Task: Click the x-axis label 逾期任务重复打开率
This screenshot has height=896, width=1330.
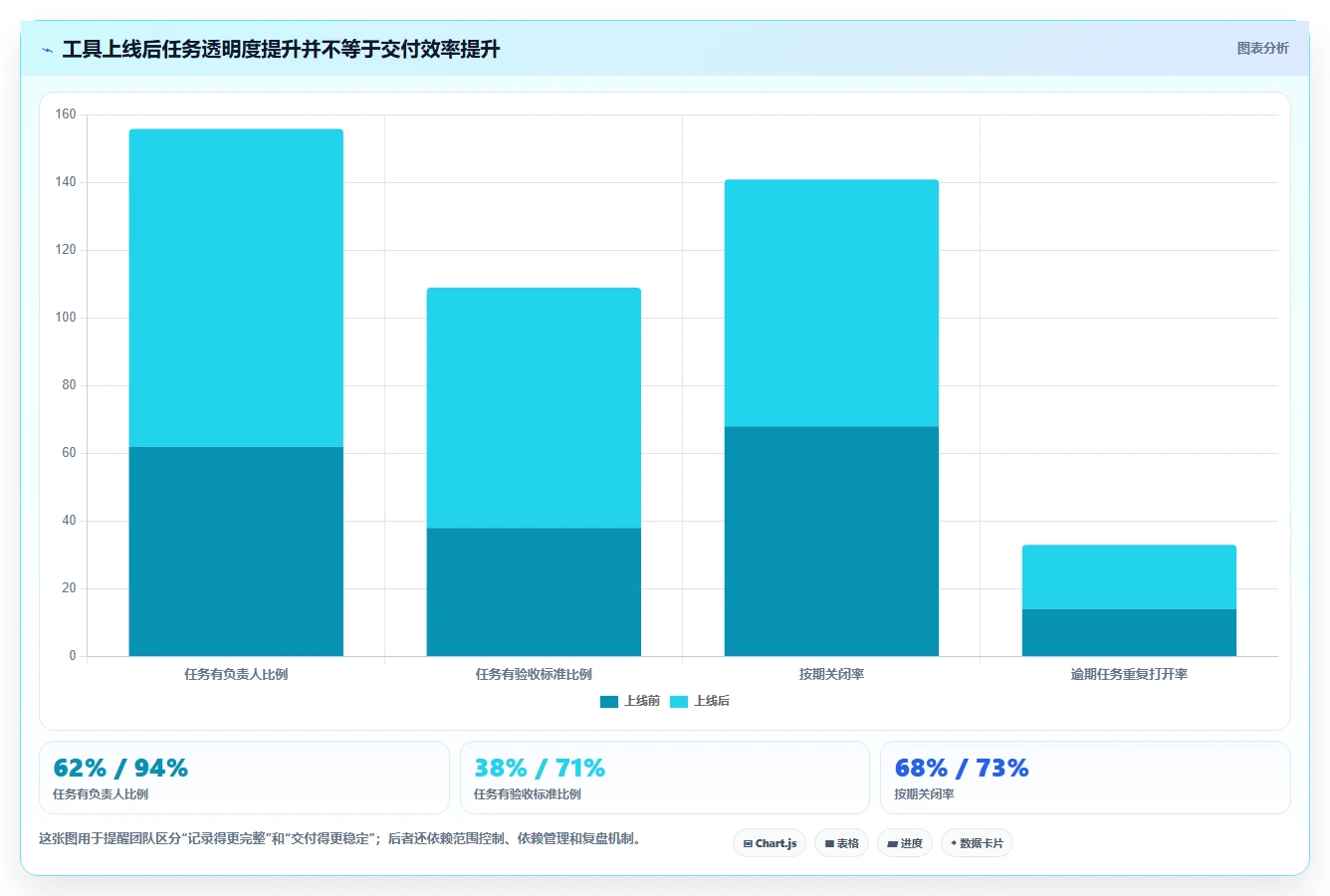Action: pyautogui.click(x=1129, y=674)
